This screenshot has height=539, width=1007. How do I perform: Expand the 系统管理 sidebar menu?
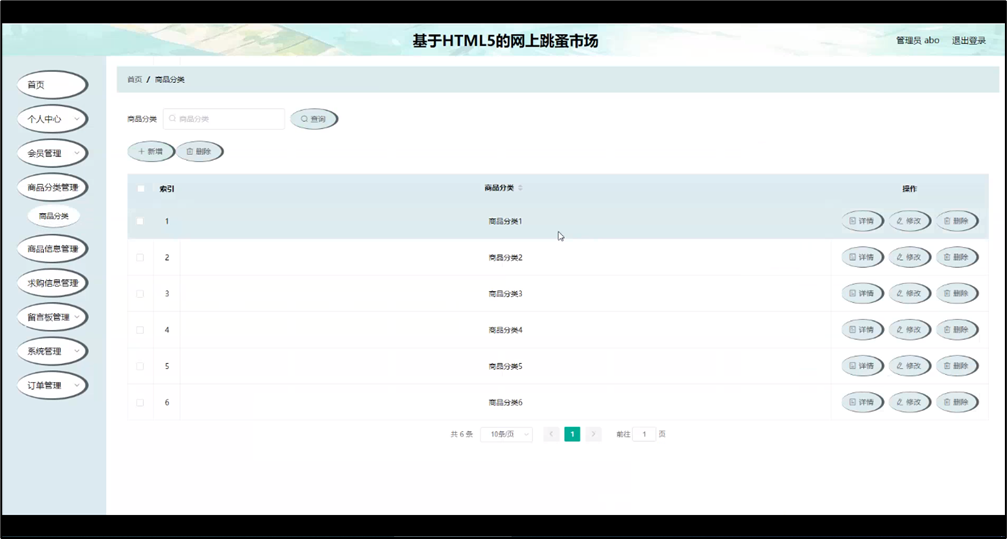tap(52, 351)
